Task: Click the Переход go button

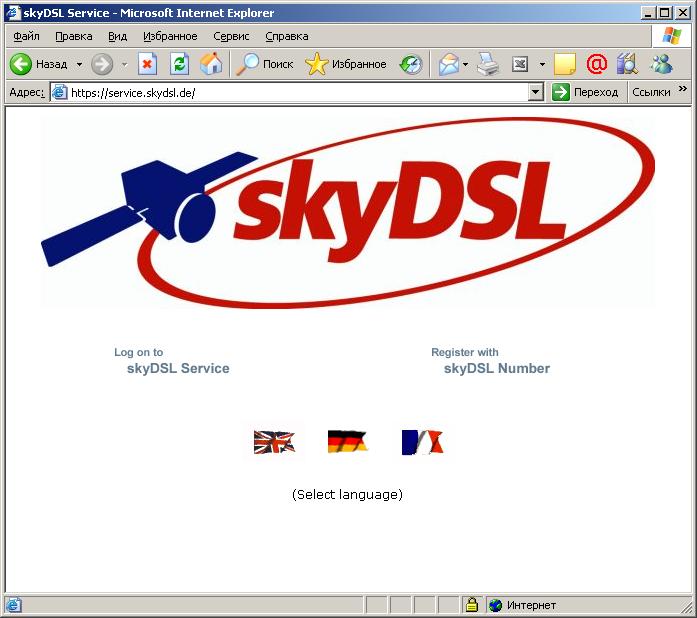Action: click(x=585, y=92)
